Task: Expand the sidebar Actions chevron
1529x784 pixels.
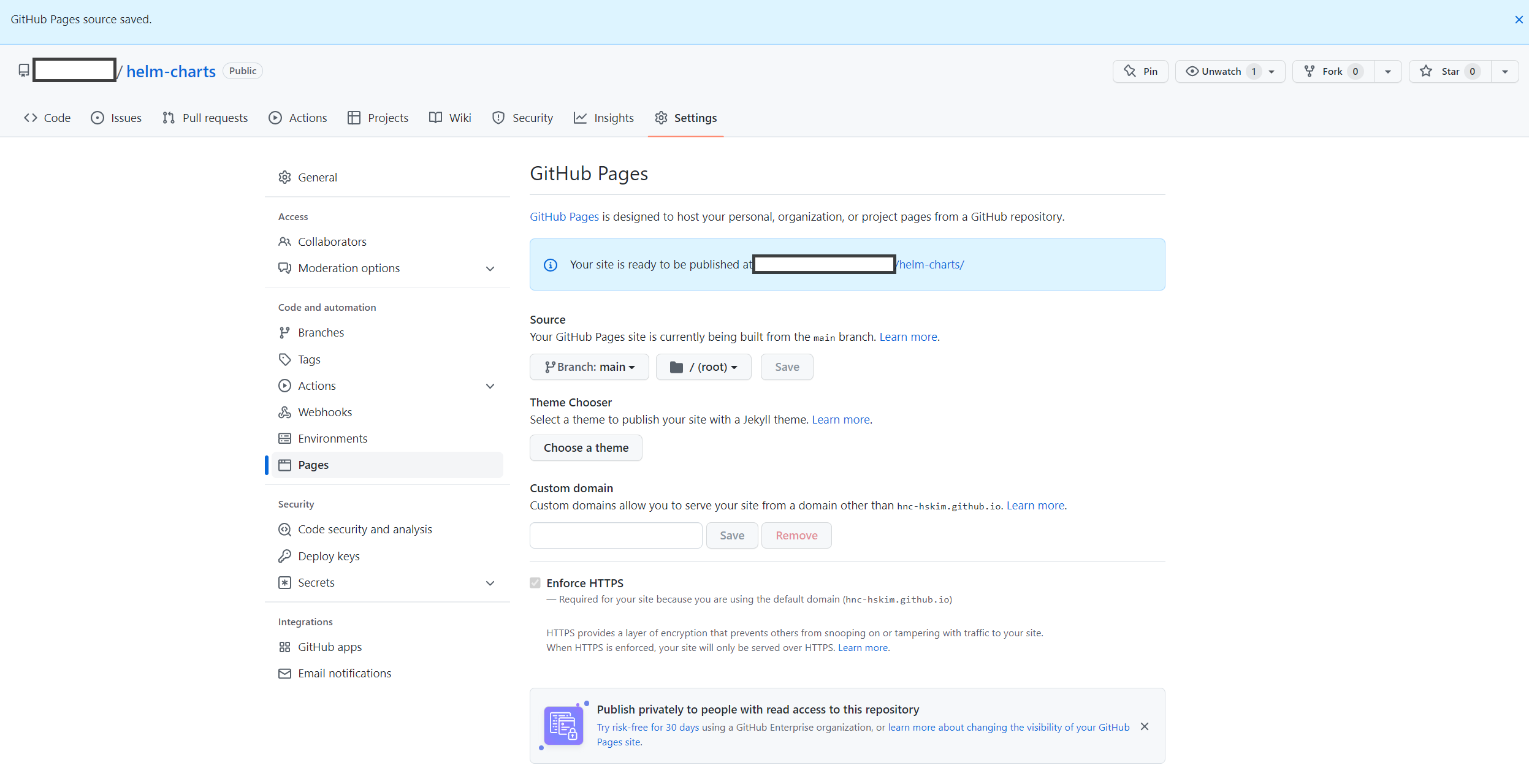Action: (x=490, y=386)
